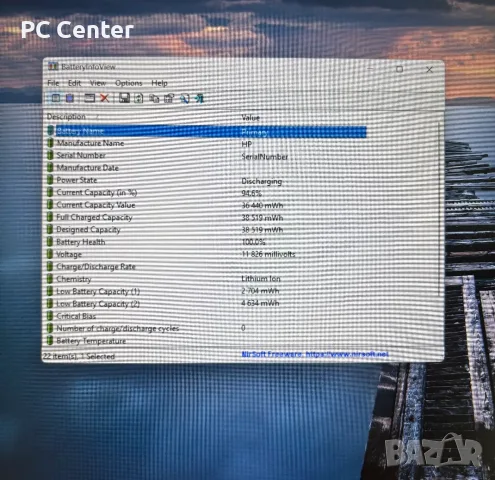Image resolution: width=495 pixels, height=480 pixels.
Task: Select the Low Battery Capacity (1) row
Action: point(207,291)
